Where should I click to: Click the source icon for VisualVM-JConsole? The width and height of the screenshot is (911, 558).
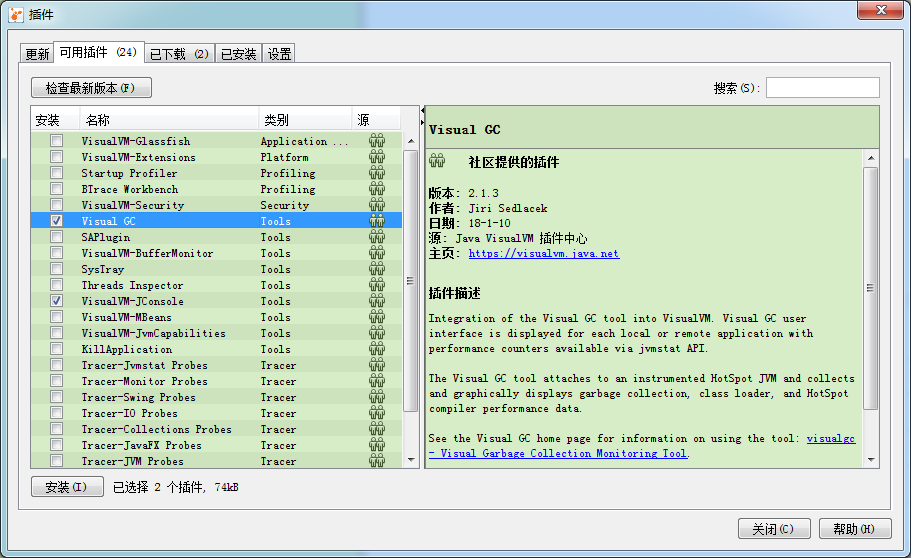tap(377, 301)
